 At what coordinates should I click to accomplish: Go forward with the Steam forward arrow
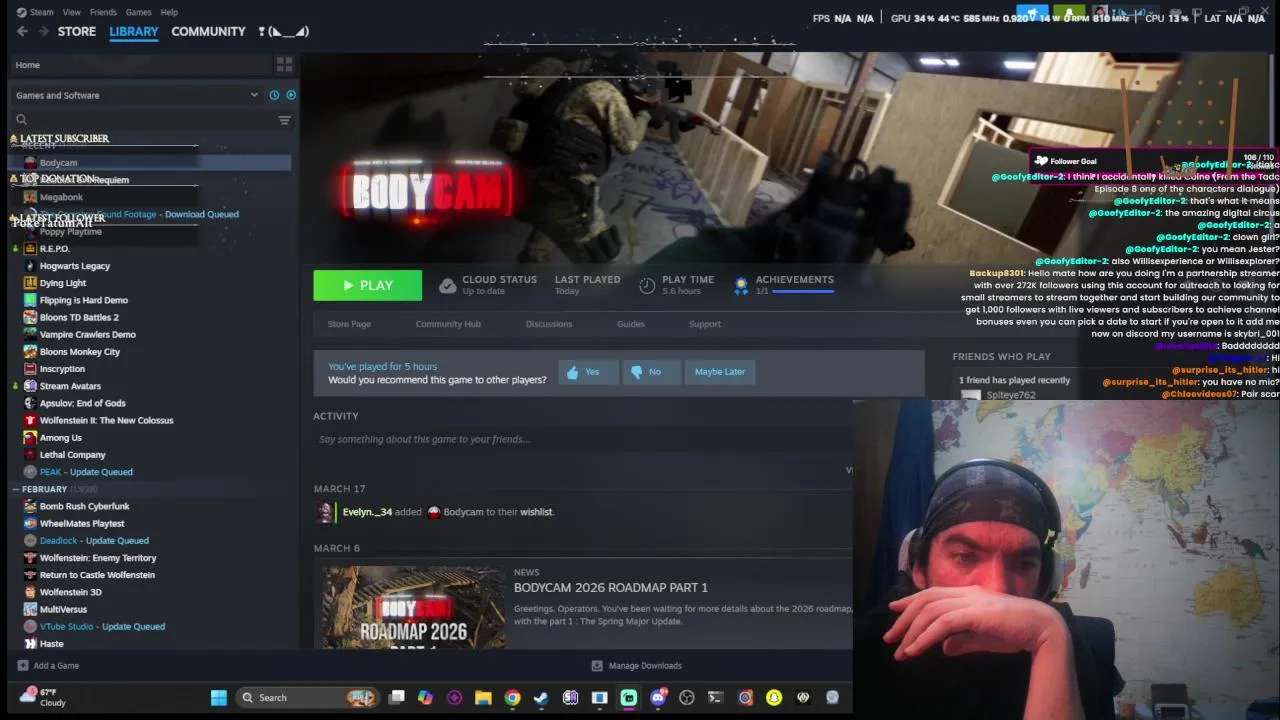(43, 32)
